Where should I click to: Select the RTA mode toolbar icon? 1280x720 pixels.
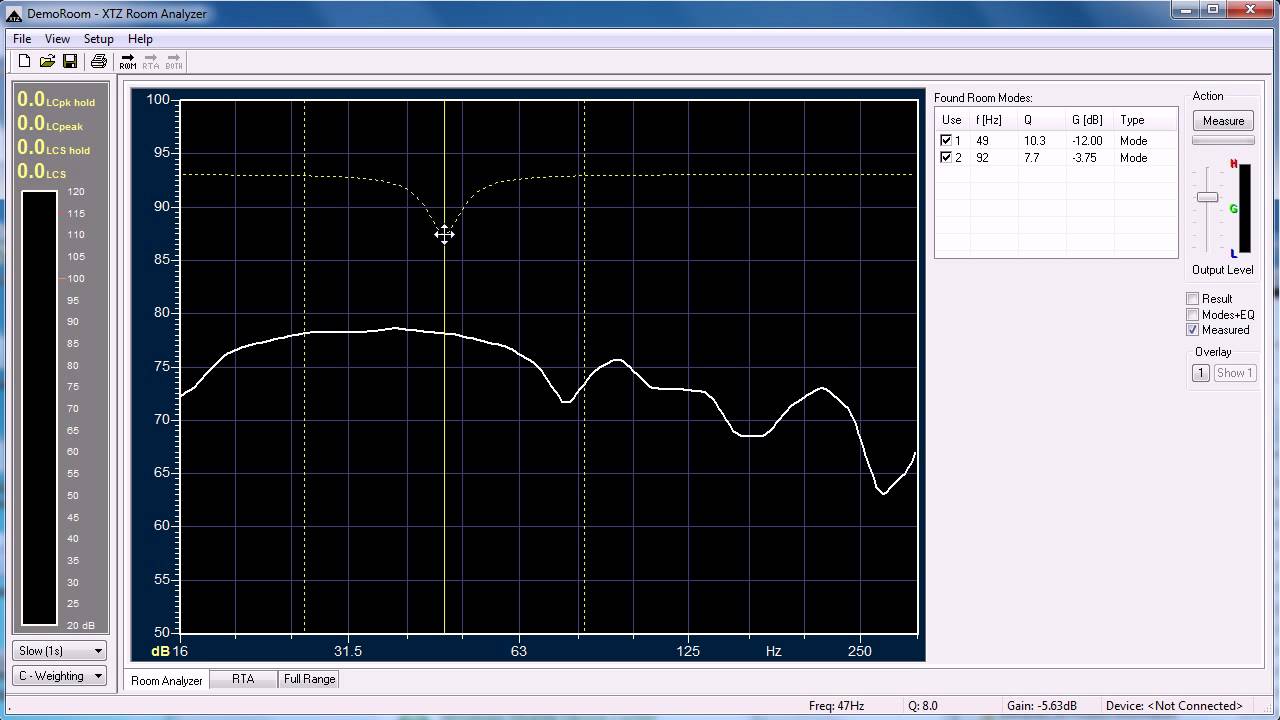(151, 61)
